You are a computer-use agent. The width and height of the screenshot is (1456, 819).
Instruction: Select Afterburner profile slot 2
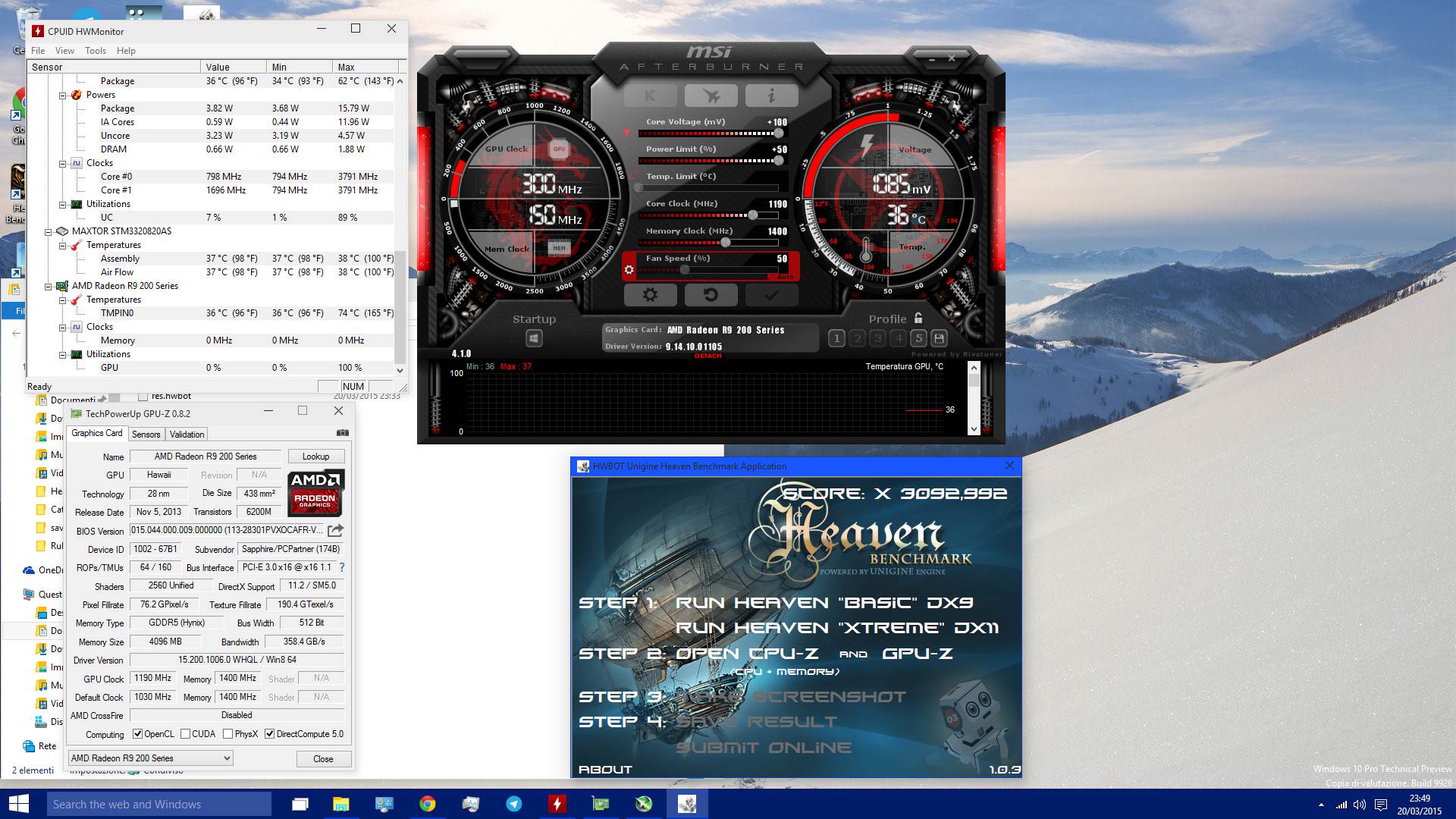pyautogui.click(x=857, y=338)
